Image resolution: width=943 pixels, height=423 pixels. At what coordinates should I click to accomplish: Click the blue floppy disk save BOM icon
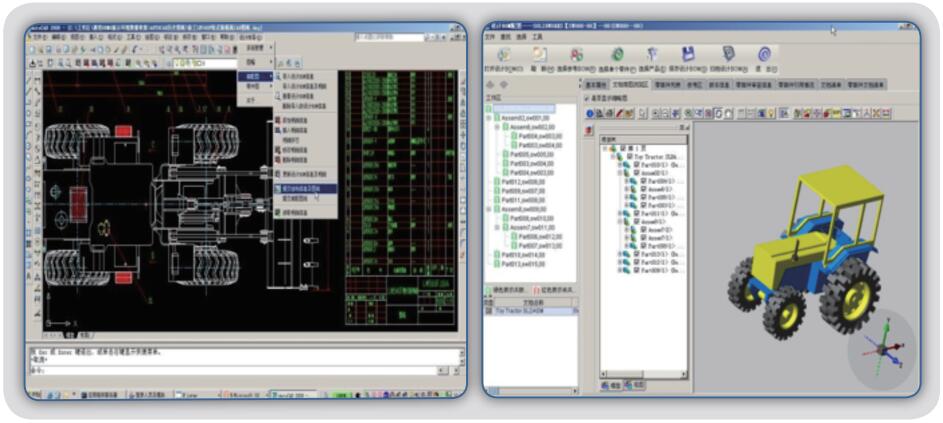click(688, 54)
